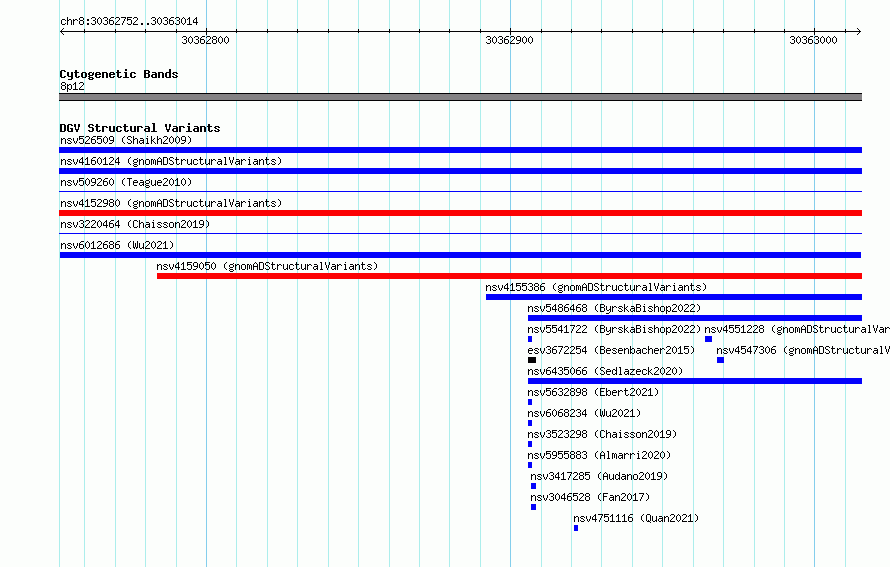Viewport: 890px width, 567px height.
Task: Click the nsv509260 (Teague2010) label
Action: (x=126, y=182)
